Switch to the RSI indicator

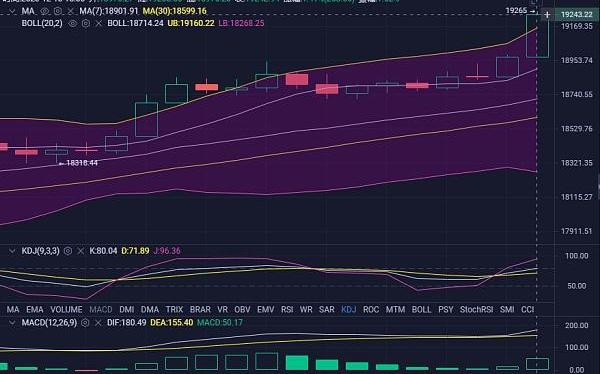pos(287,309)
